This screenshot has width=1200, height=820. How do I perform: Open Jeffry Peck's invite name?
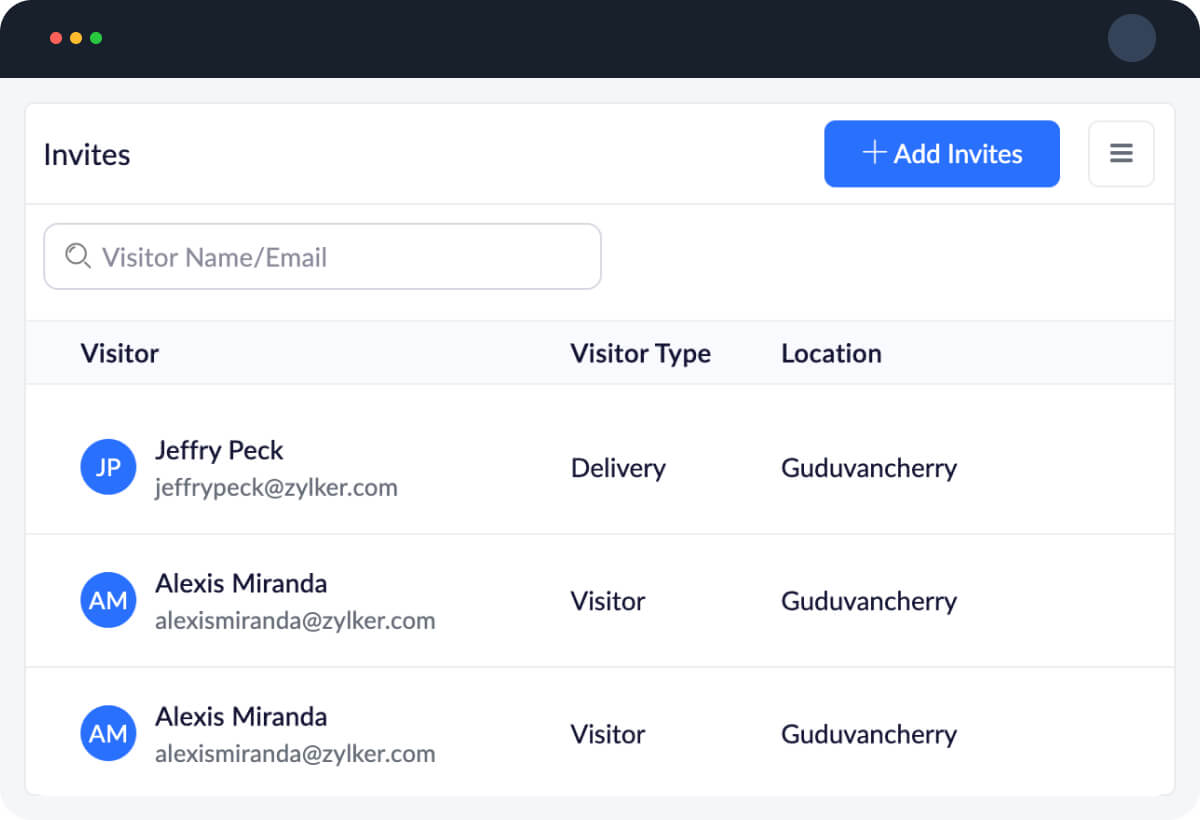[x=219, y=450]
